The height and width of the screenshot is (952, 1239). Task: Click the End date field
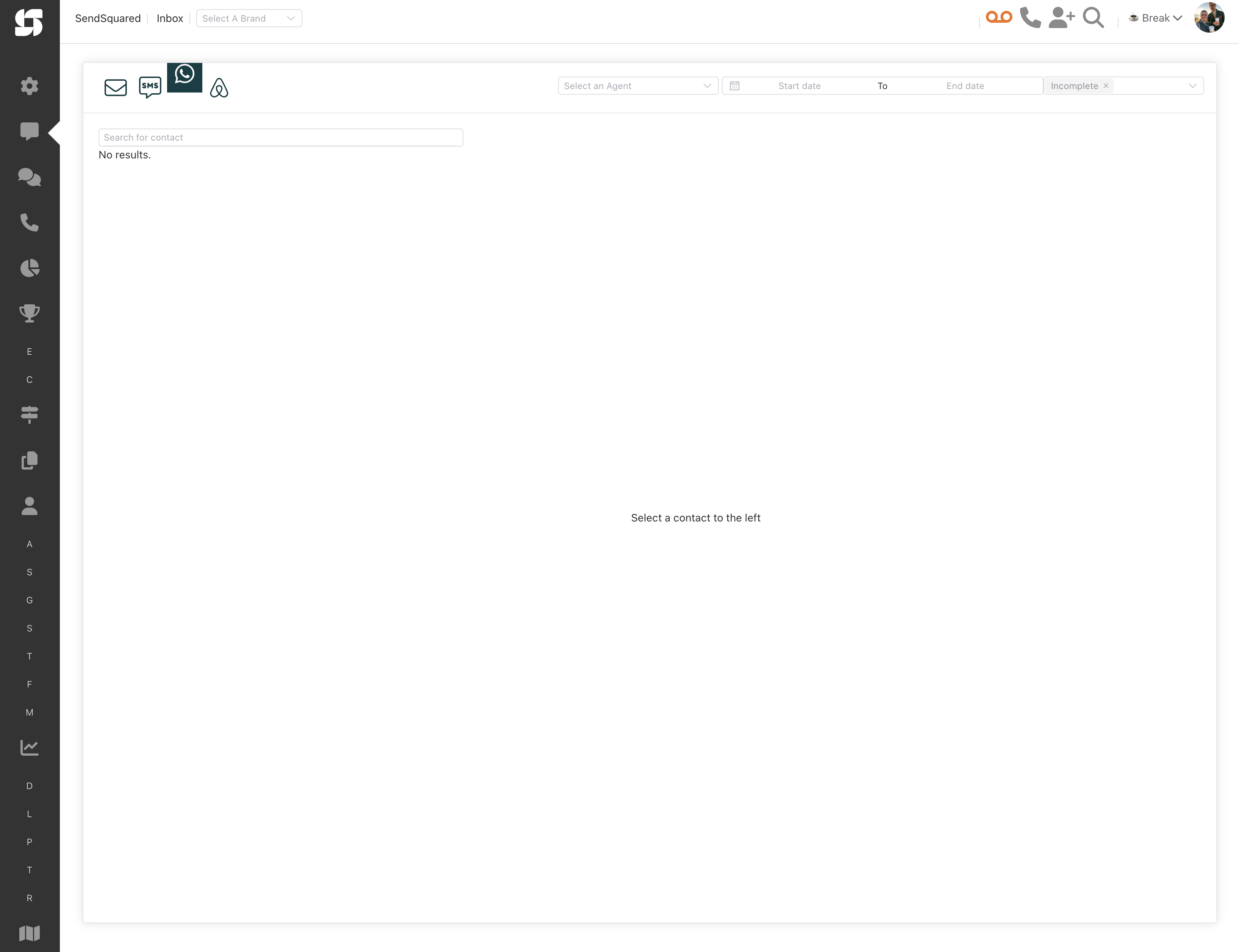965,86
